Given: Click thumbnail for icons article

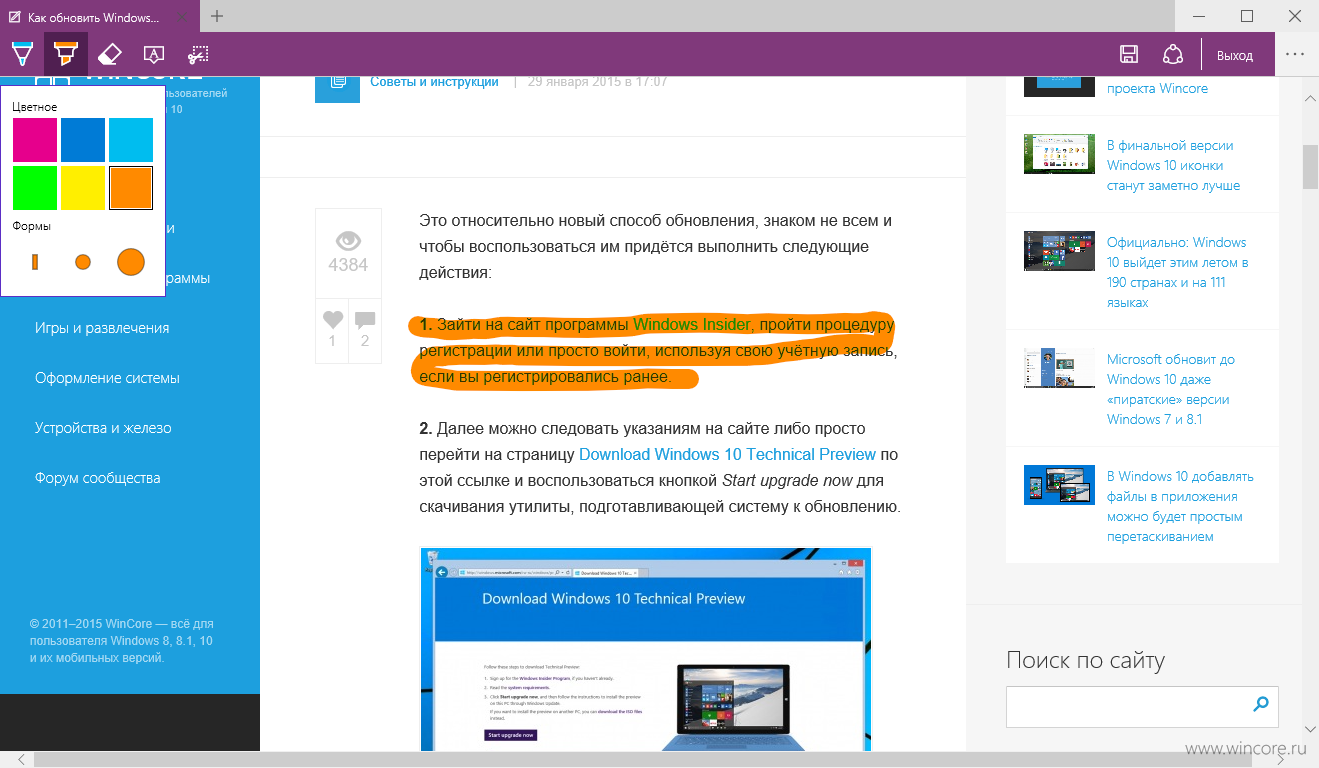Looking at the screenshot, I should (x=1059, y=154).
